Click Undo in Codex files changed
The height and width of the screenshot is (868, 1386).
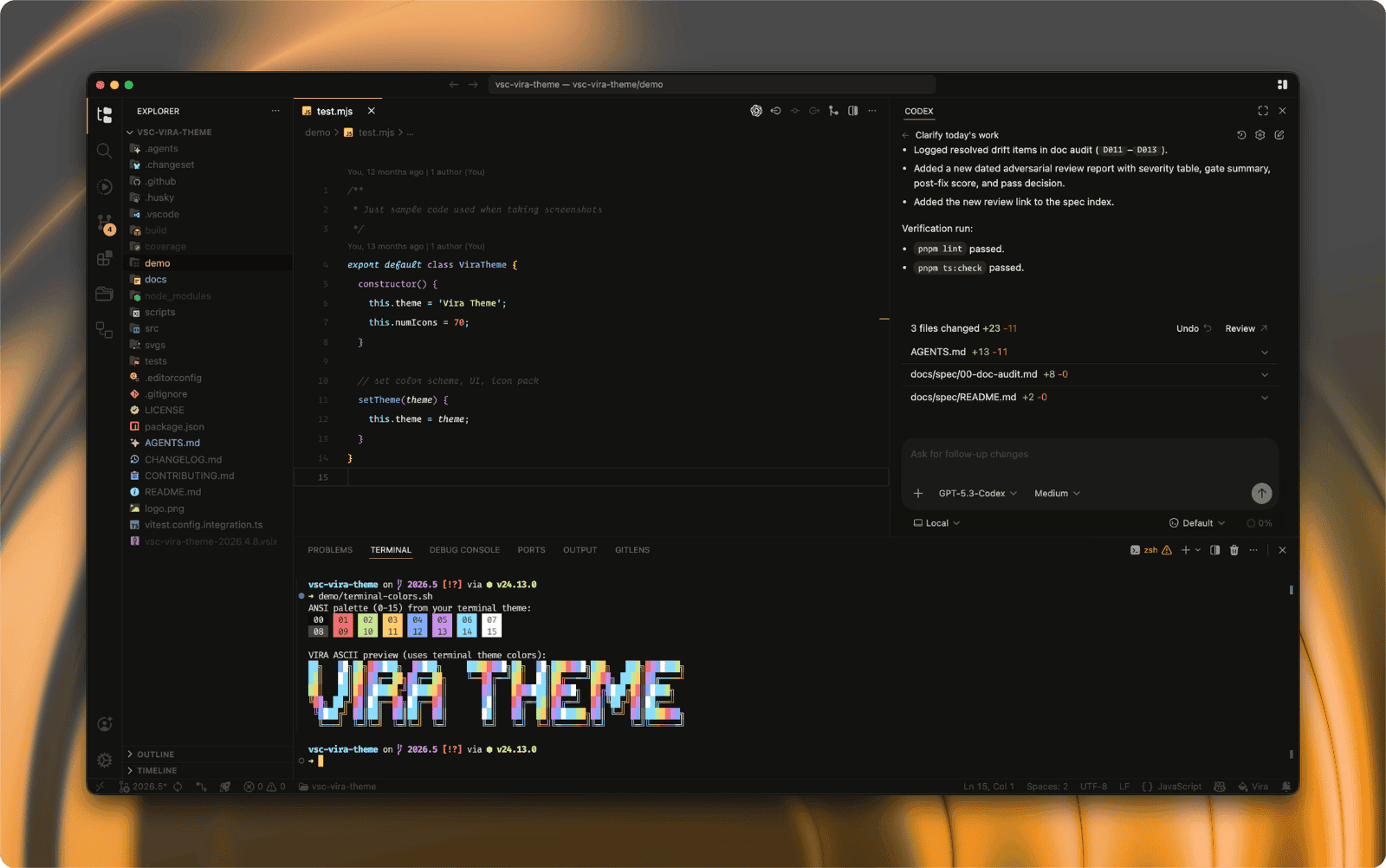1194,328
